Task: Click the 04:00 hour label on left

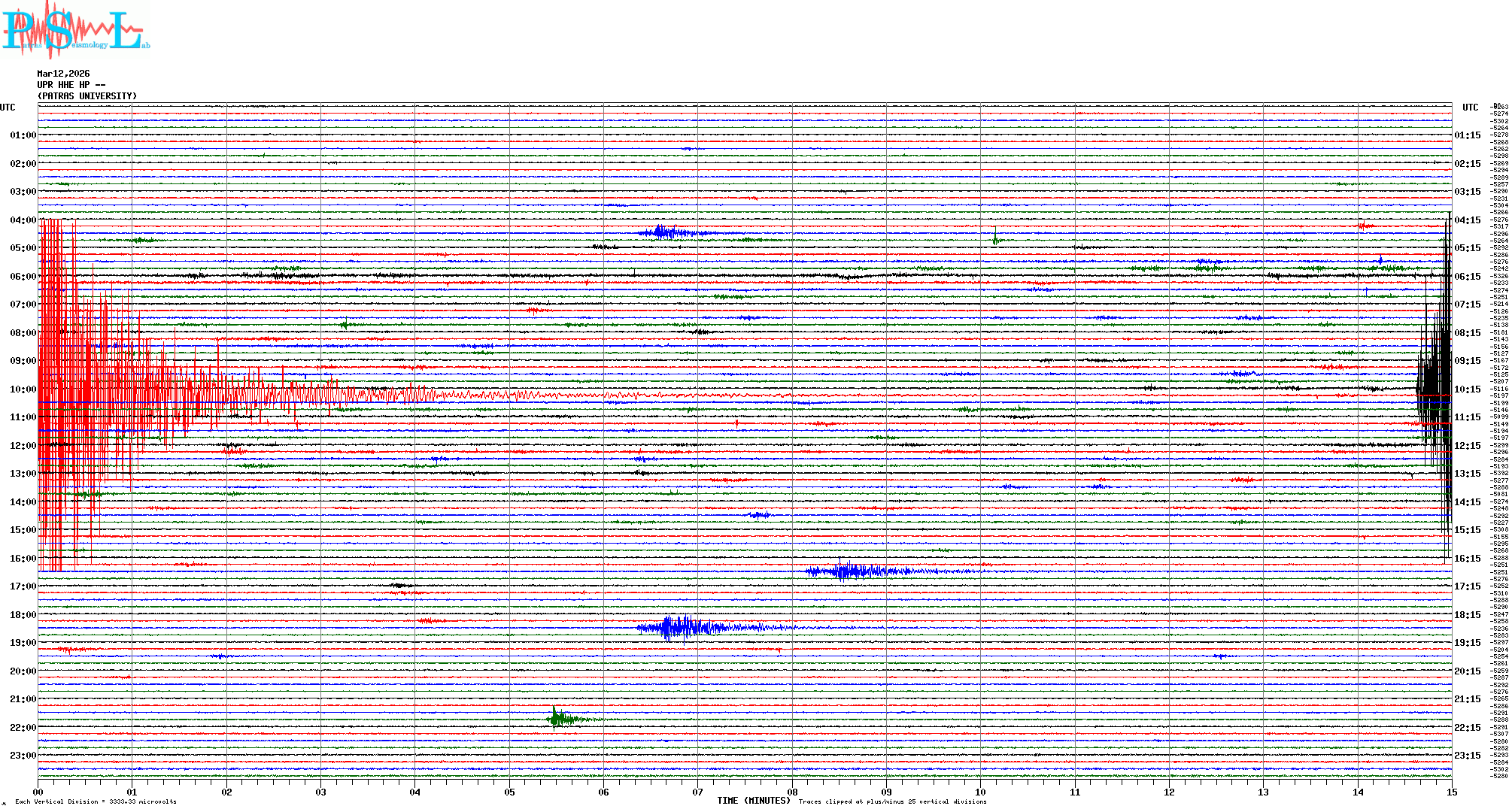Action: (x=23, y=220)
